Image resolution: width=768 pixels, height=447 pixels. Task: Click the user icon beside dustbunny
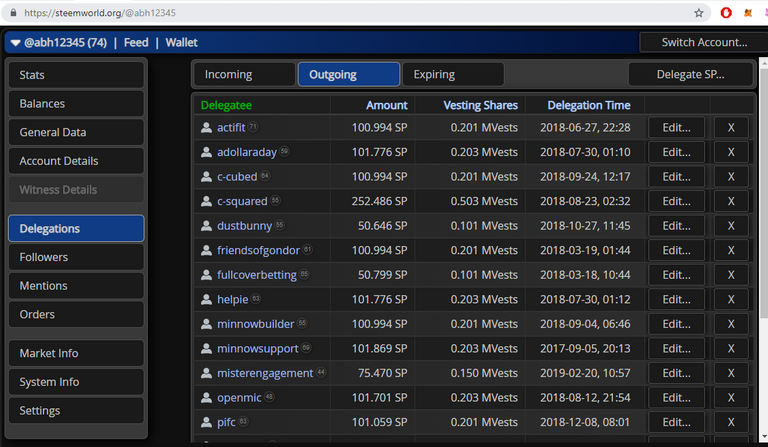pos(206,226)
